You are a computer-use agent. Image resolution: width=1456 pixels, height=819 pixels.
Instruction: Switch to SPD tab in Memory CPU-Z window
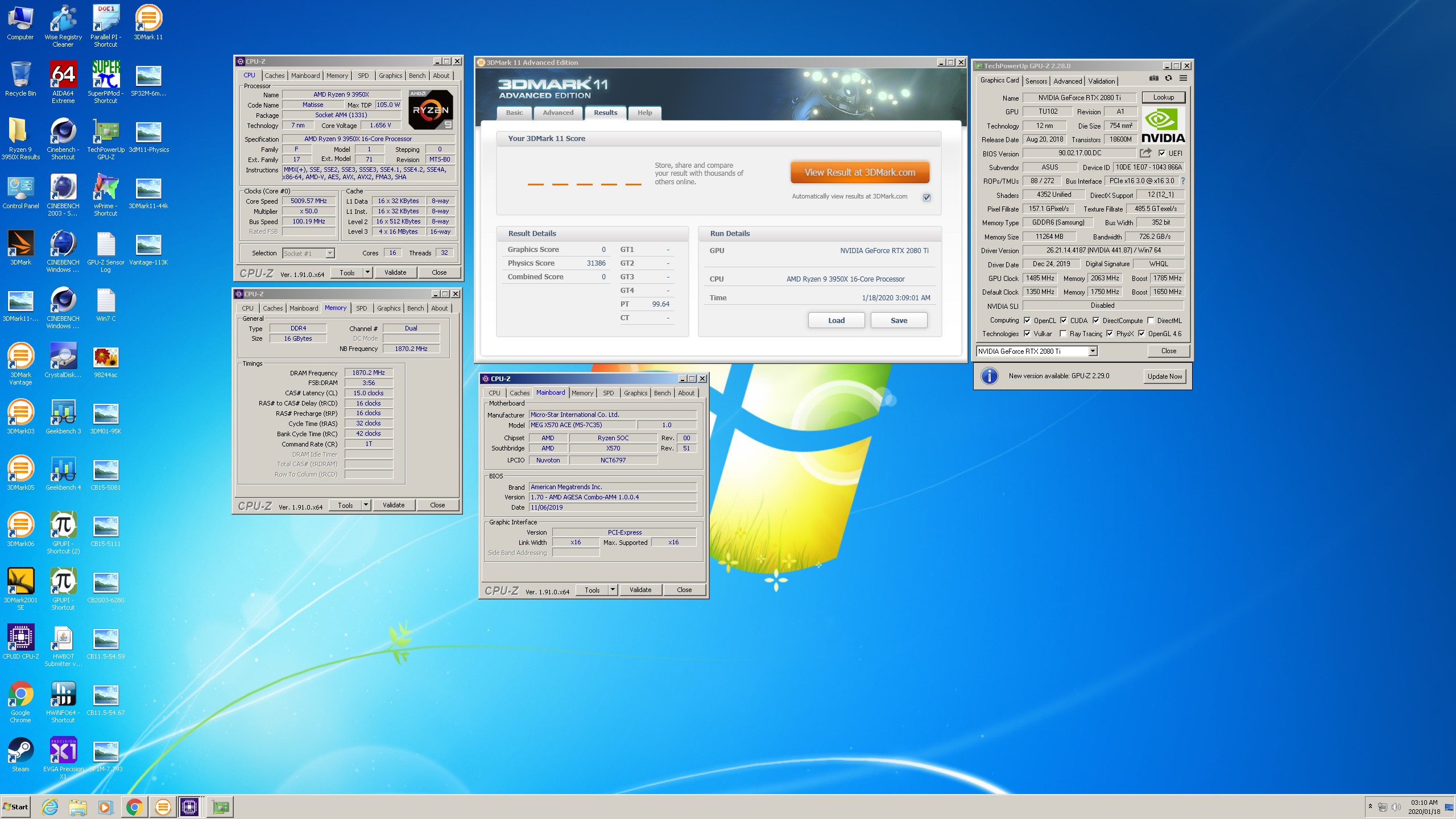361,308
